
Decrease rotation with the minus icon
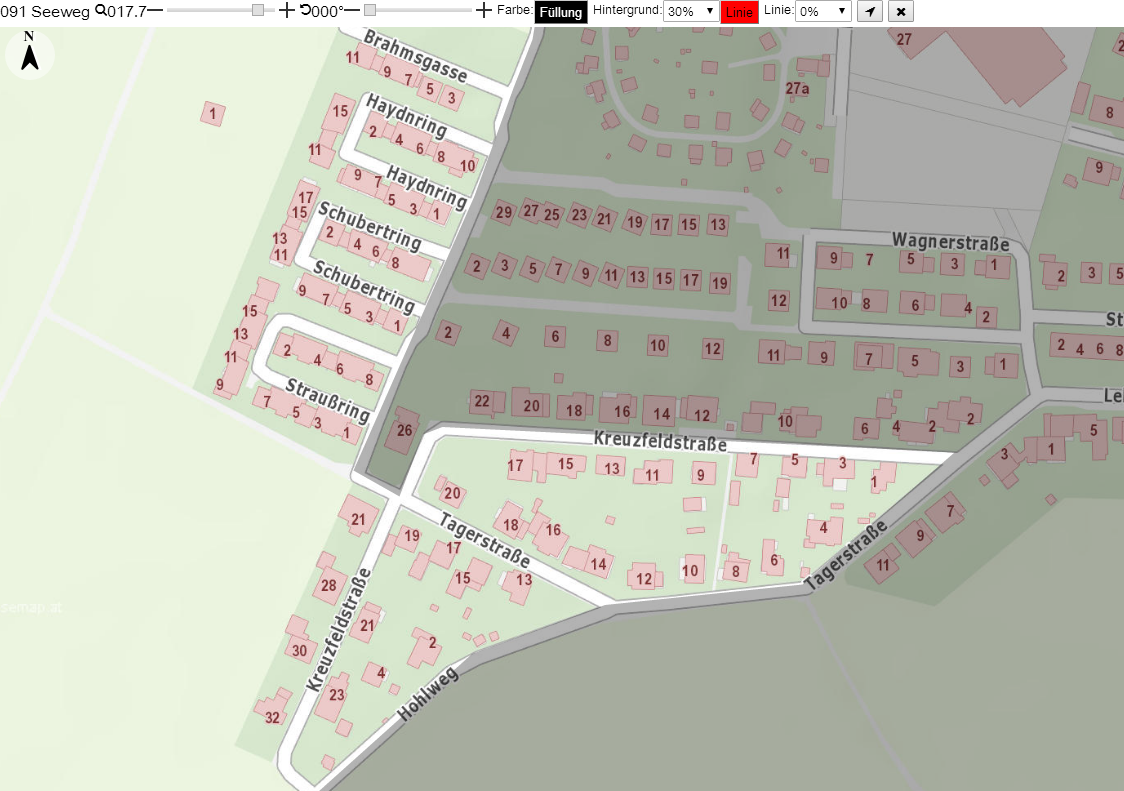[x=352, y=10]
